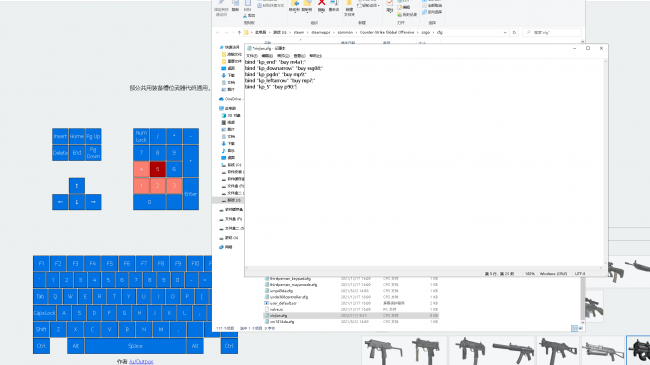Click the 'csgo' breadcrumb segment
Screen dimensions: 650x365
[425, 32]
